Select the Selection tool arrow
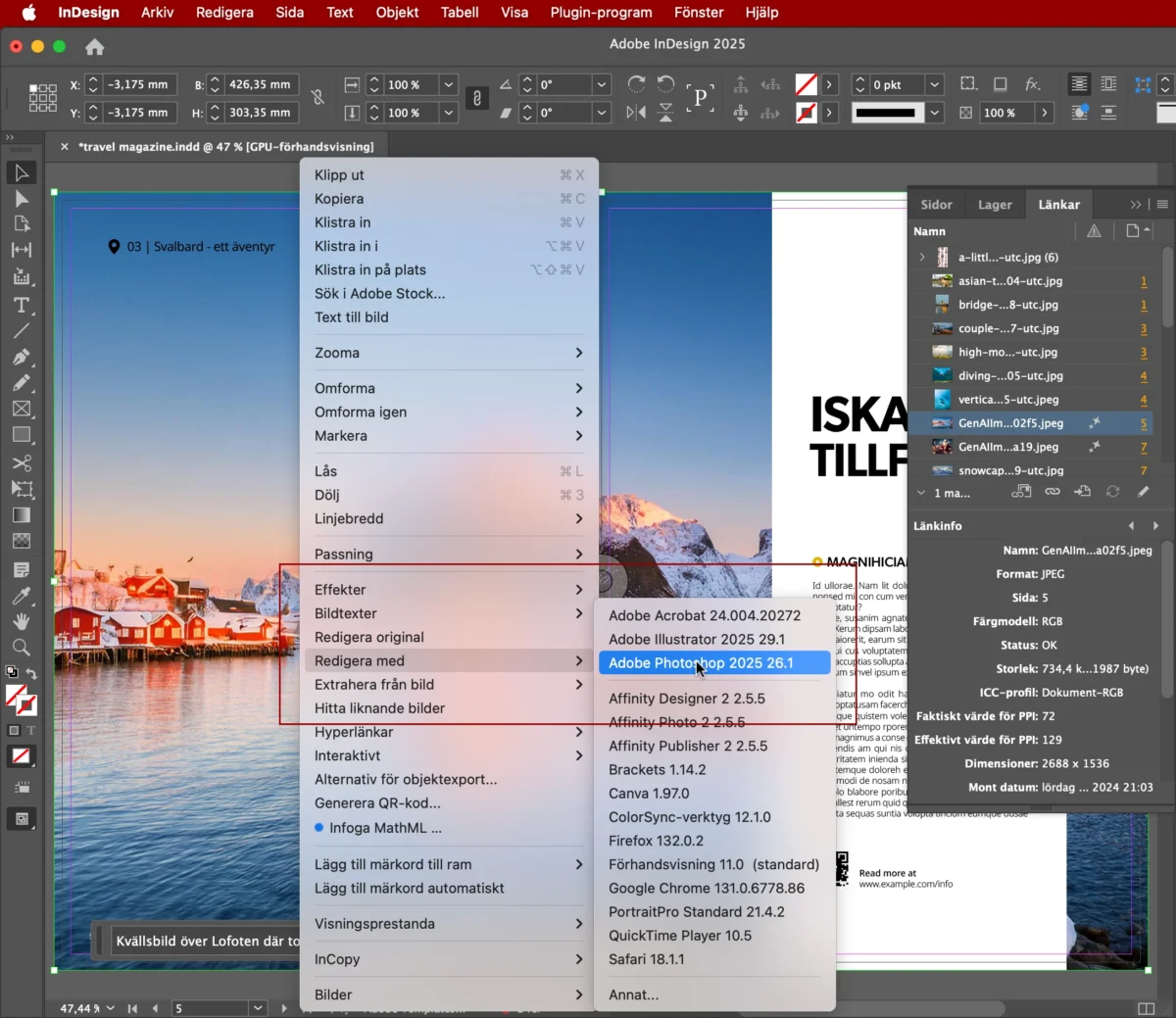This screenshot has height=1018, width=1176. pyautogui.click(x=22, y=173)
